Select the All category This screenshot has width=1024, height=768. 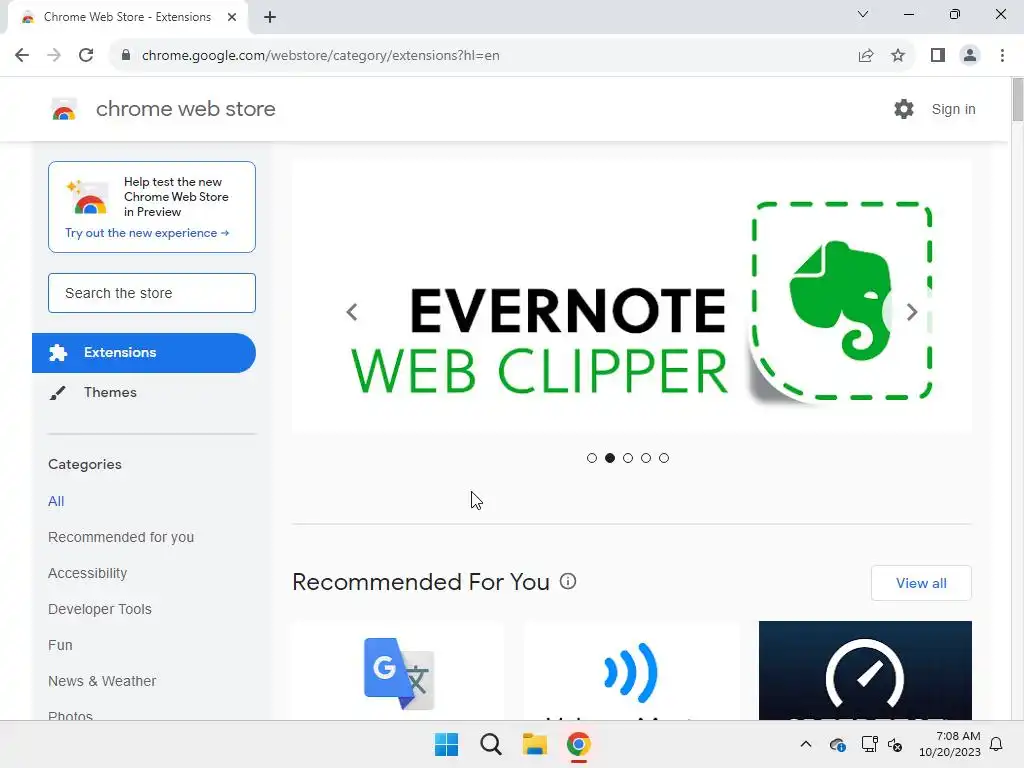(56, 501)
